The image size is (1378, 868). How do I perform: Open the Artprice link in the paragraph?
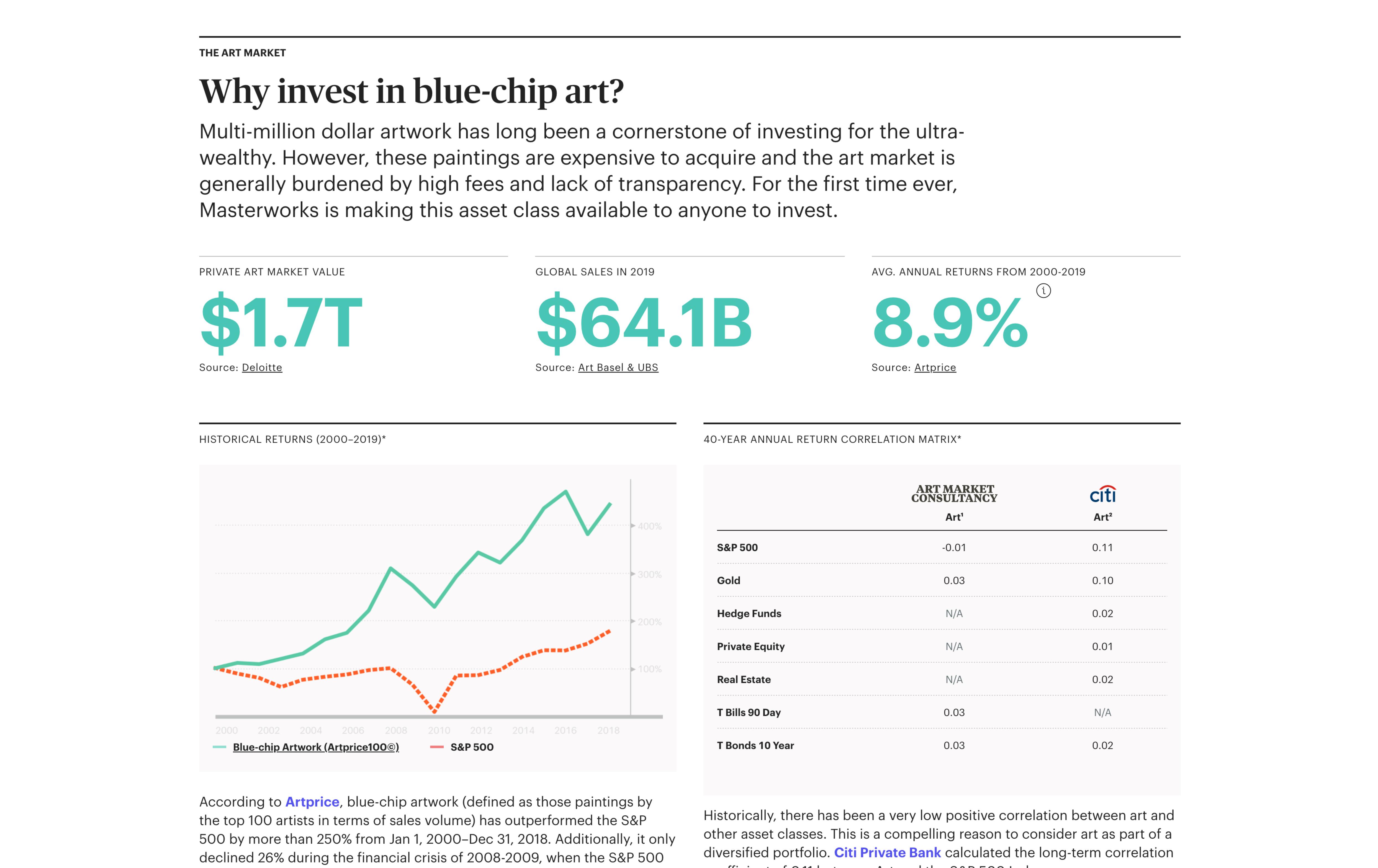(312, 802)
